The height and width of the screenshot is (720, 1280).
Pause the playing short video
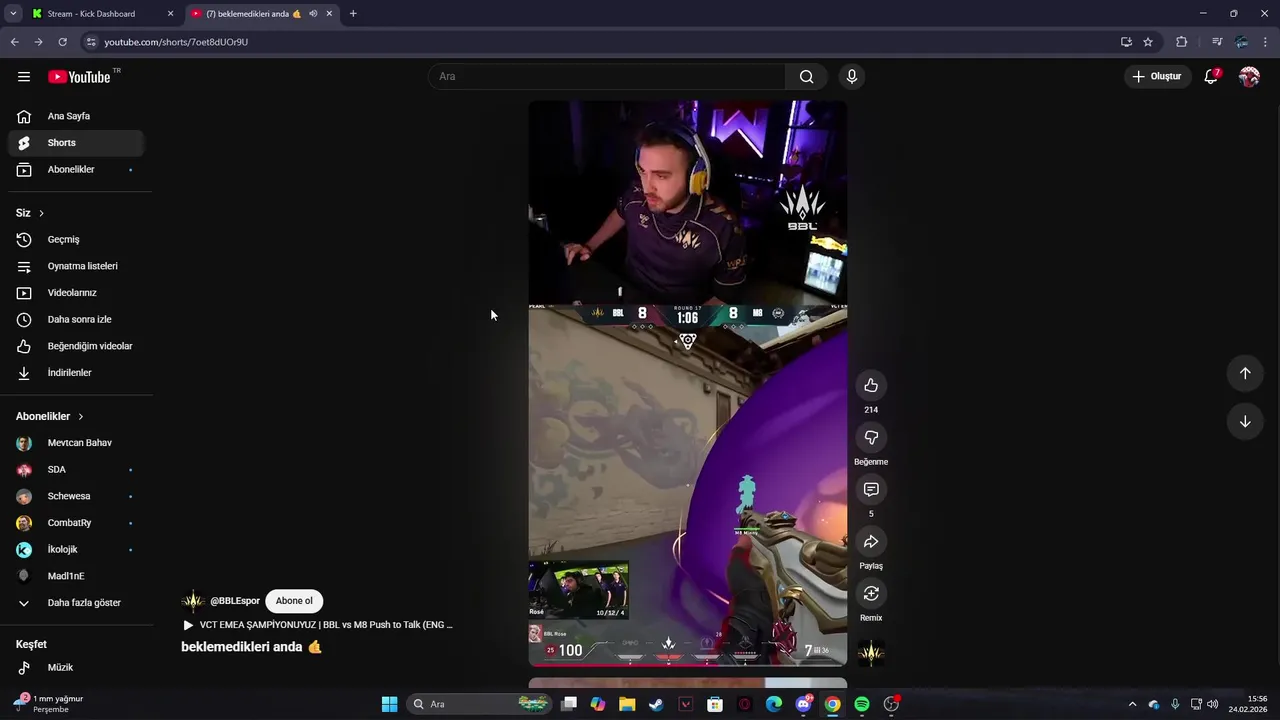point(687,383)
